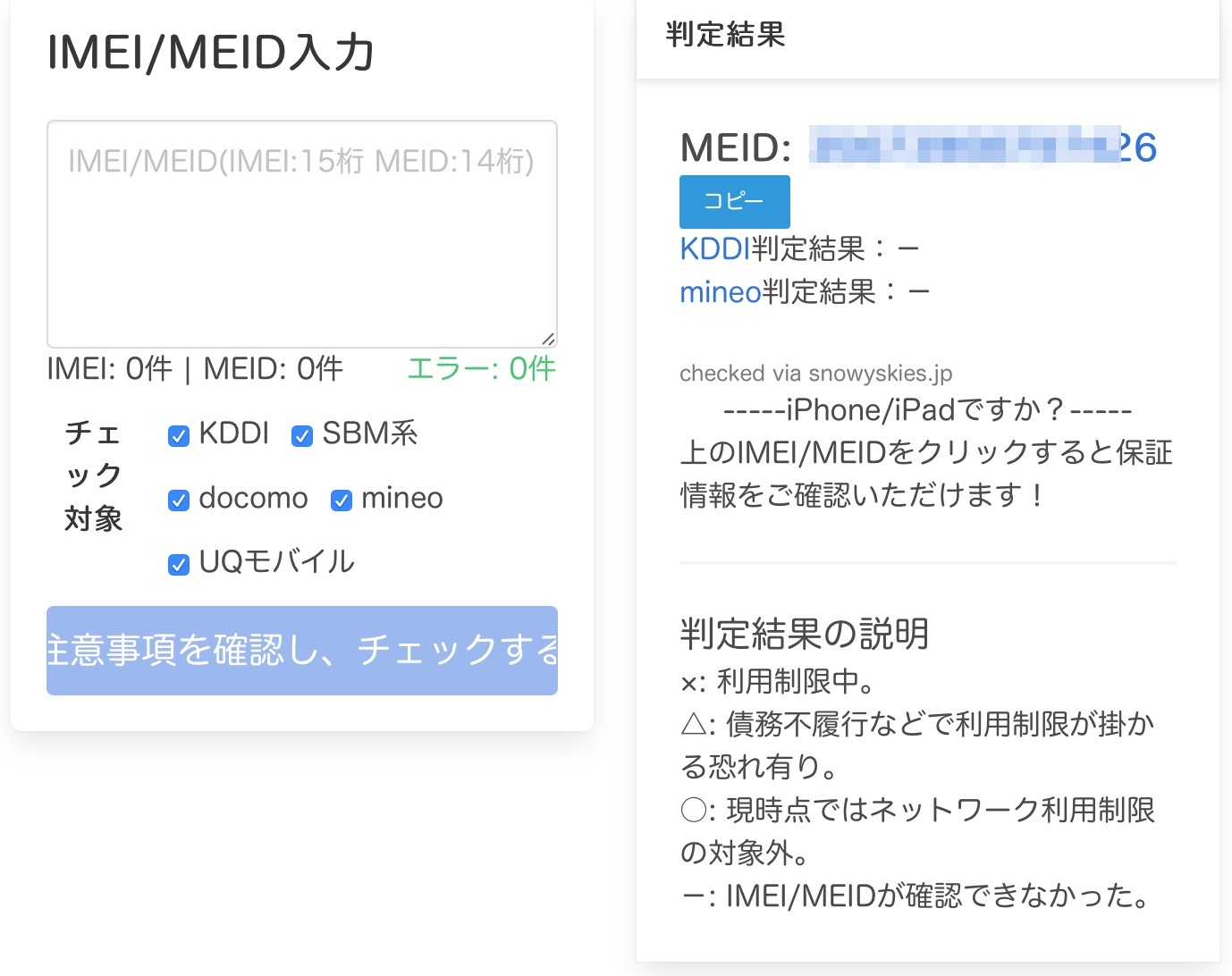
Task: Click the 'checked via snowyskies.jp' text
Action: pyautogui.click(x=815, y=373)
